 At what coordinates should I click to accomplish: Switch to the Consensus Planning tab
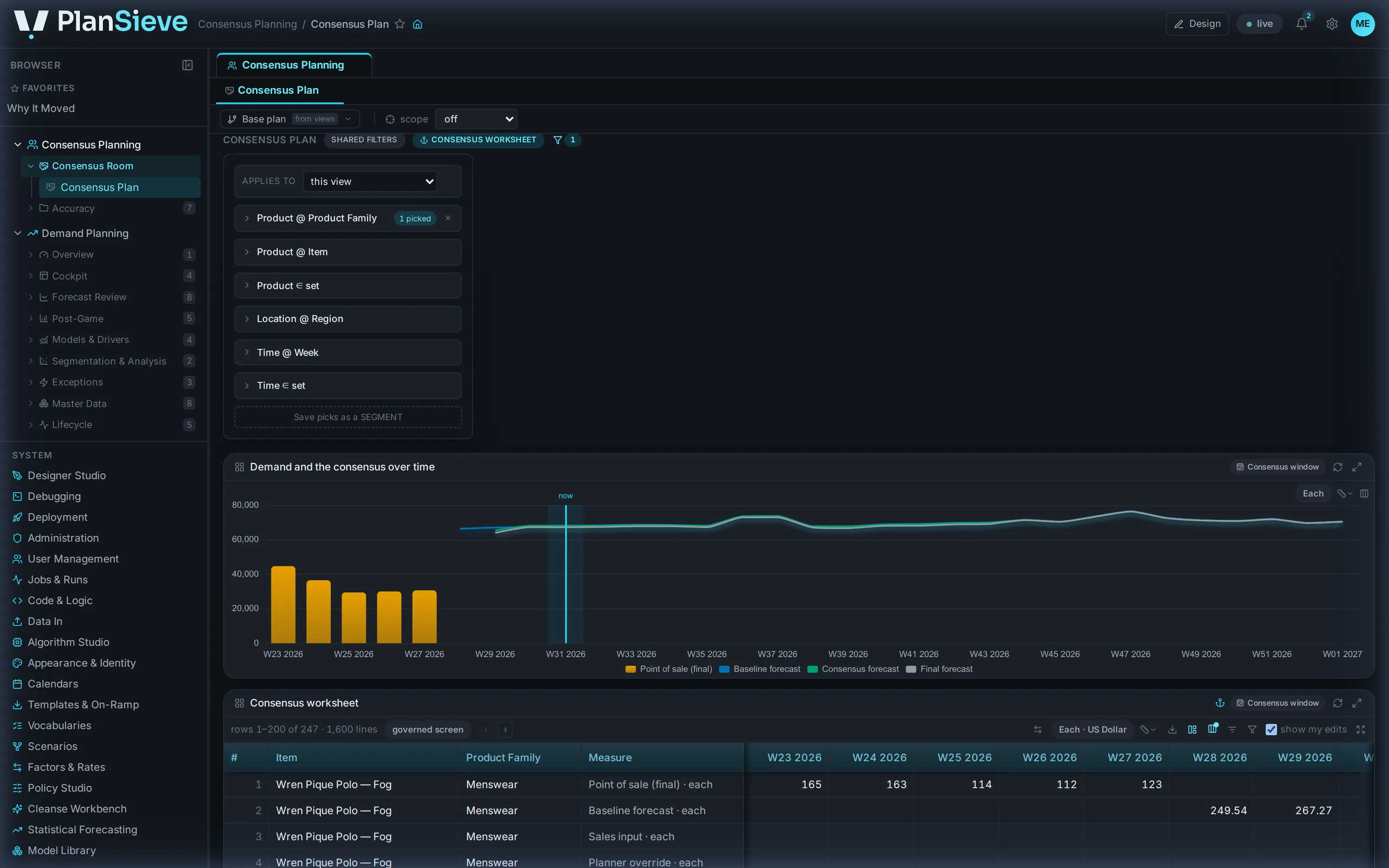click(x=293, y=65)
